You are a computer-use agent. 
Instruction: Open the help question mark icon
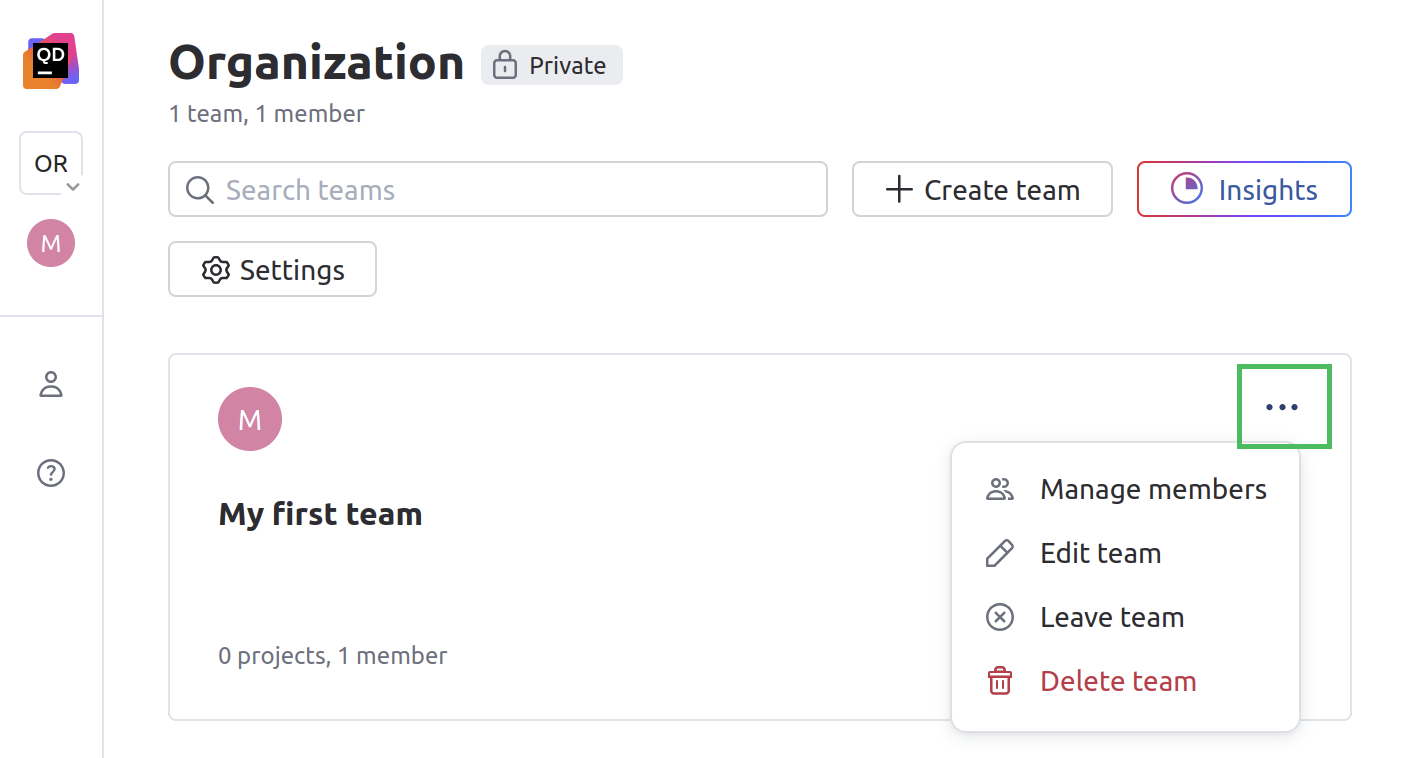[x=51, y=473]
